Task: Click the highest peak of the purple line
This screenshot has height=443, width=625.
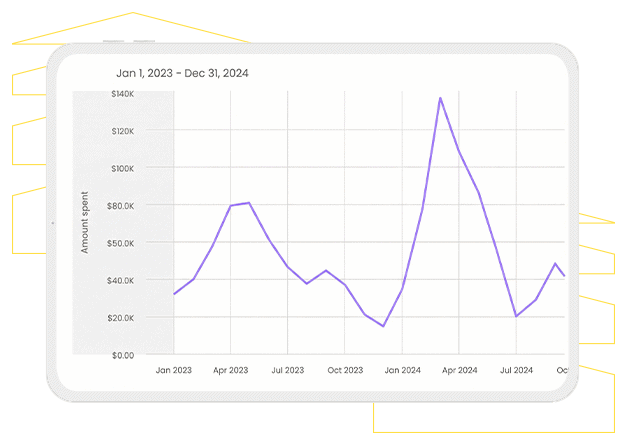Action: click(440, 98)
